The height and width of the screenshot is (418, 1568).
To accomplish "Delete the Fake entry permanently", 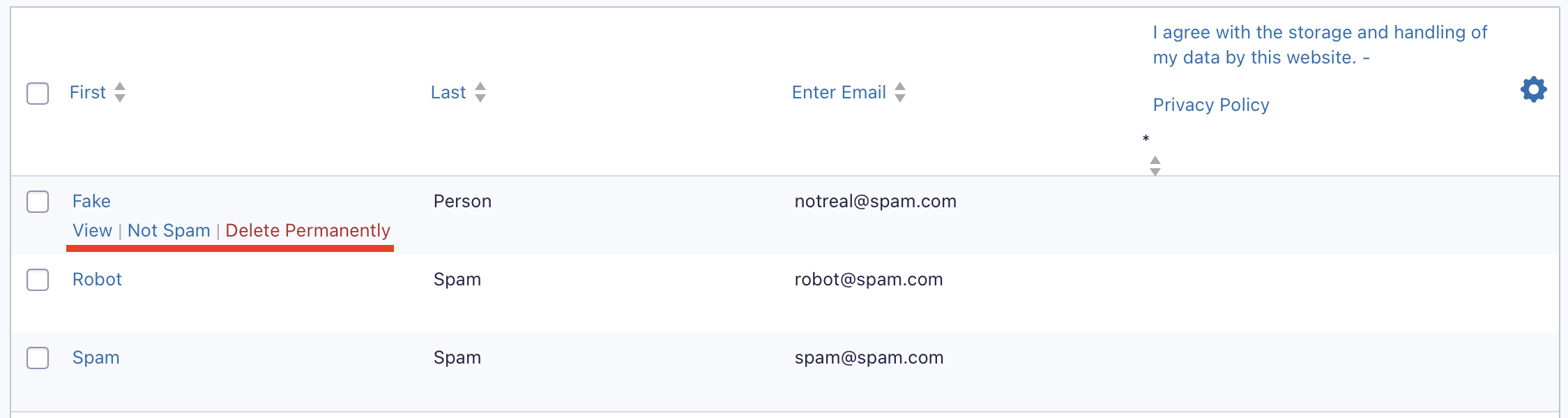I will point(307,230).
